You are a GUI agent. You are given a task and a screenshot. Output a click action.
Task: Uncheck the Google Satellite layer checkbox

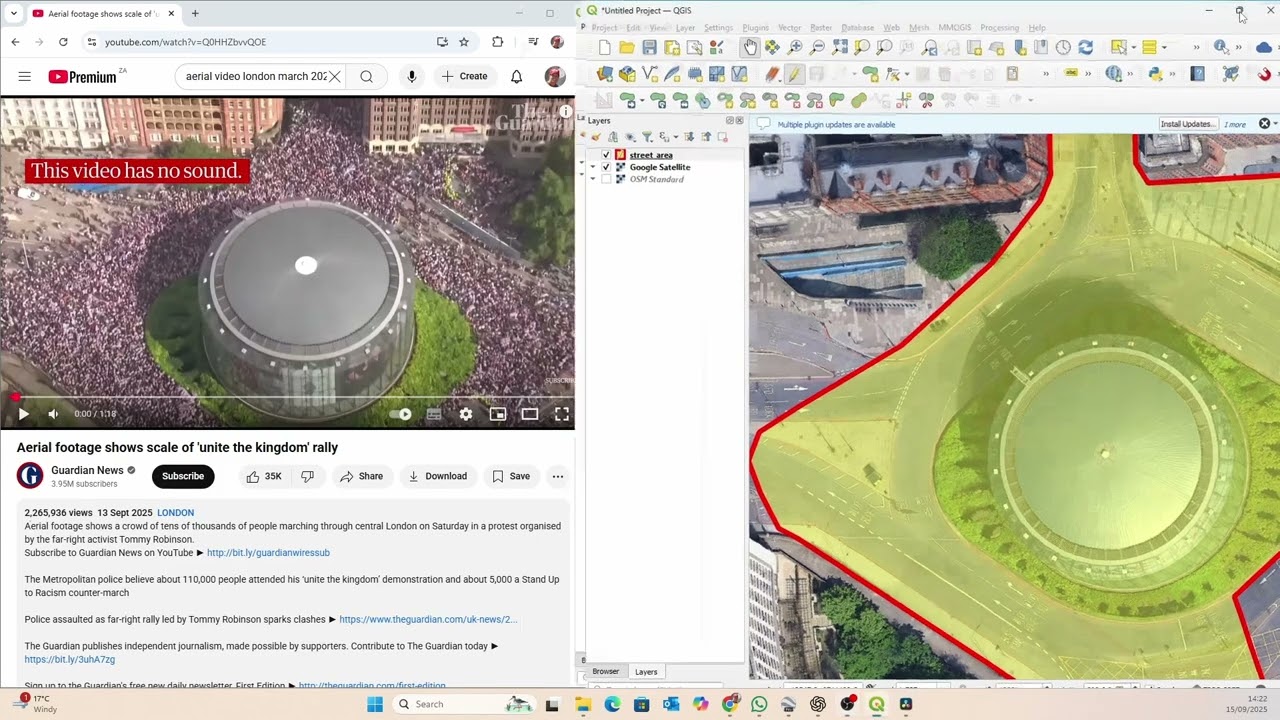click(606, 167)
